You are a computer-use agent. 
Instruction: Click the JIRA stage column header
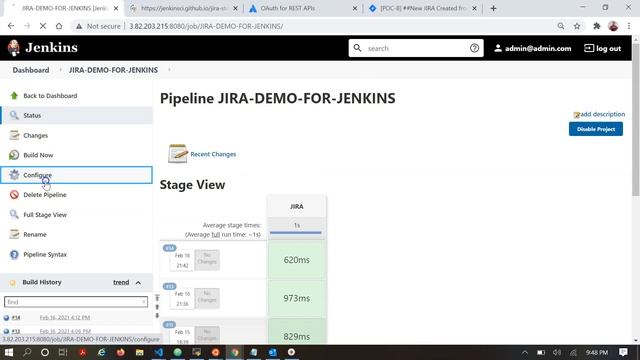tap(297, 207)
